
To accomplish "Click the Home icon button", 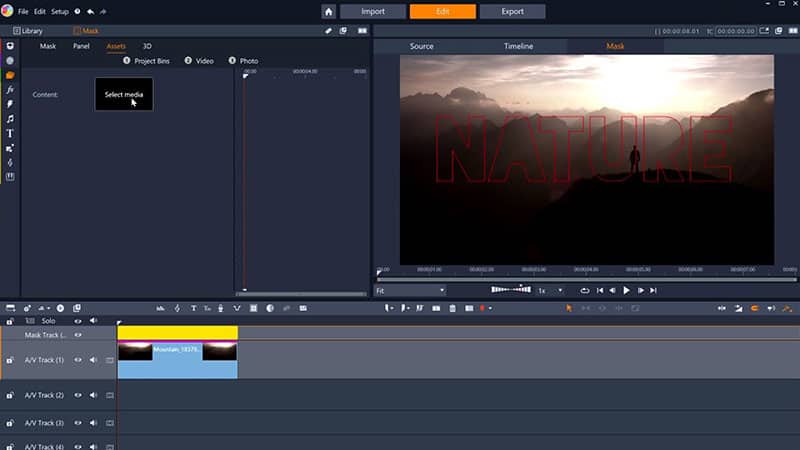I will (x=329, y=11).
